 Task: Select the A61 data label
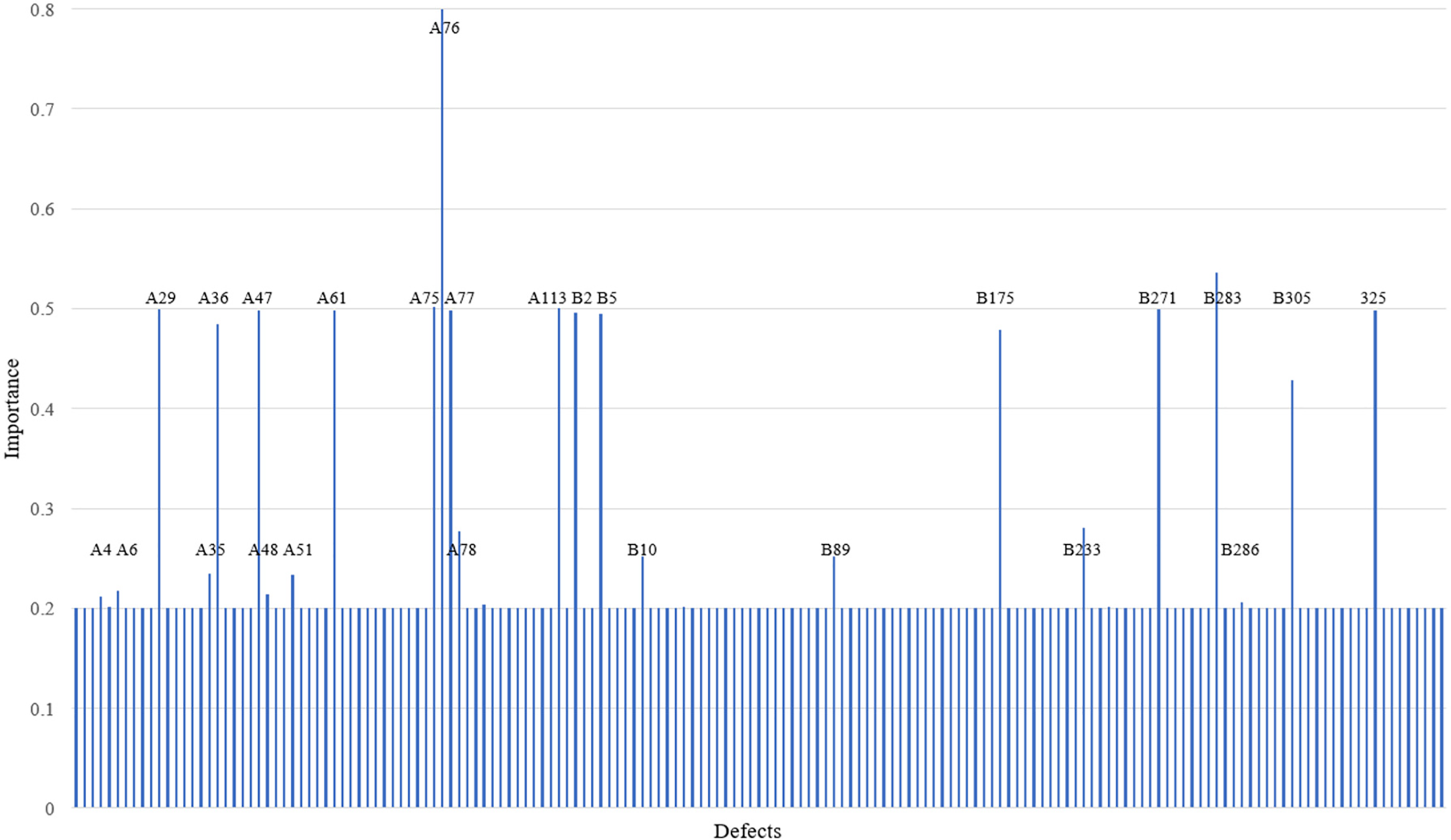point(332,298)
